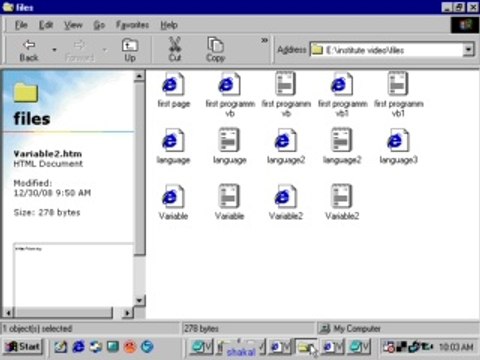The image size is (480, 360).
Task: Open the Help menu
Action: pos(169,25)
